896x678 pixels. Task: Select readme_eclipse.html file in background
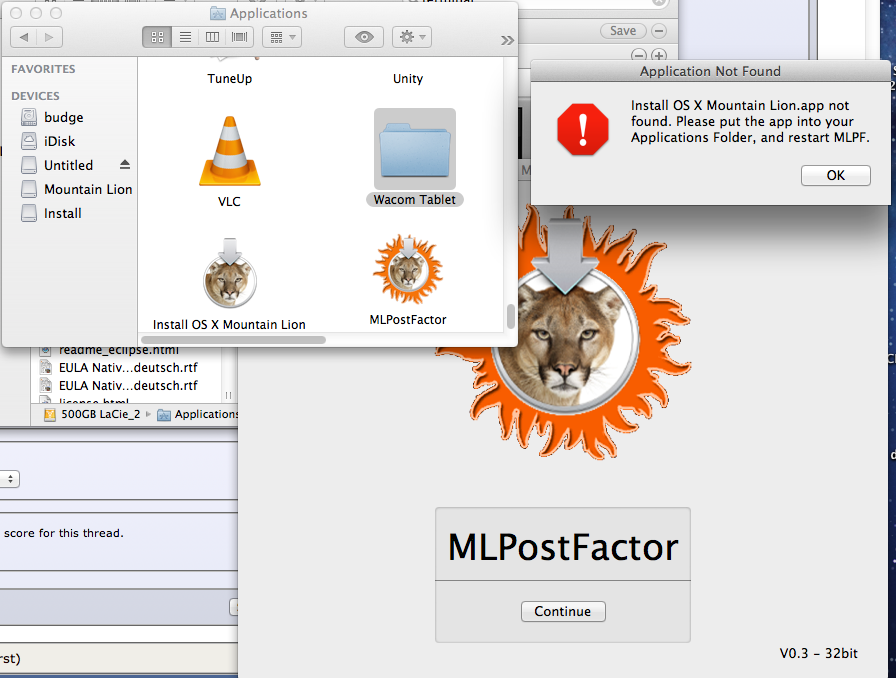(x=118, y=350)
